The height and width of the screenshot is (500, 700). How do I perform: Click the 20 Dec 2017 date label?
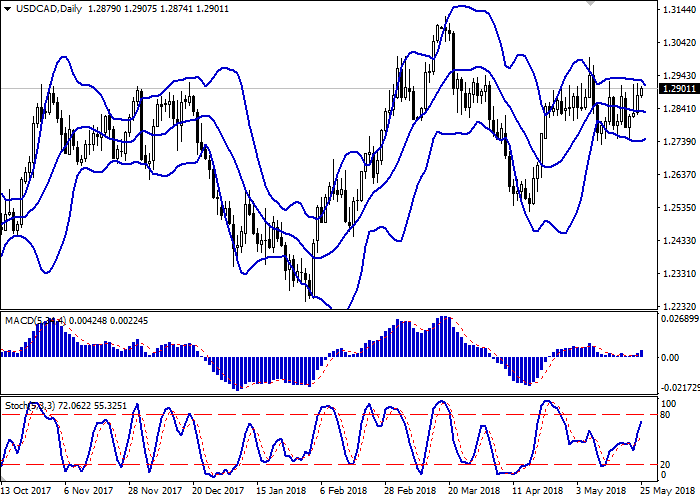point(218,491)
